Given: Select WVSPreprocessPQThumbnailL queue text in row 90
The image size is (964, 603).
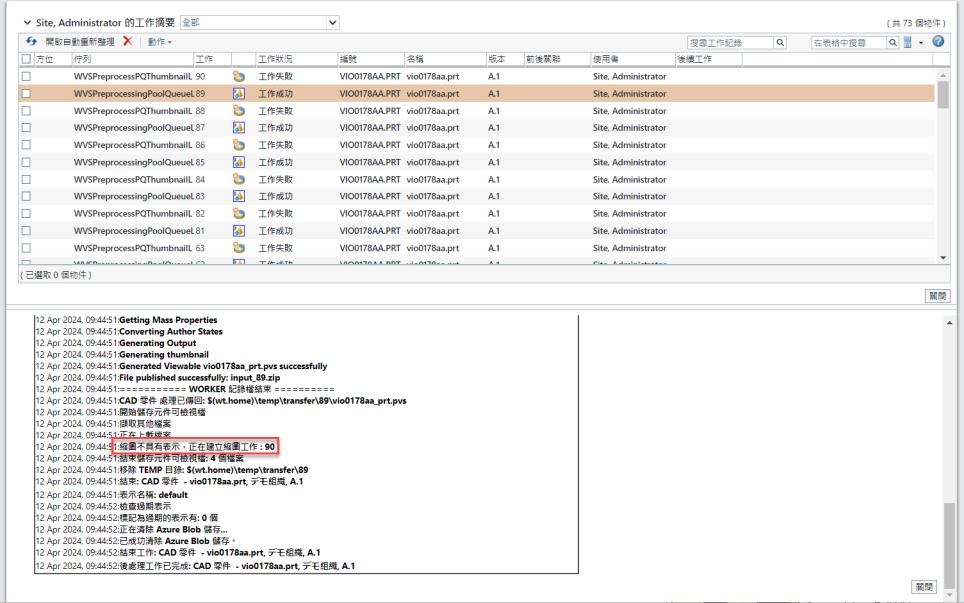Looking at the screenshot, I should [133, 76].
